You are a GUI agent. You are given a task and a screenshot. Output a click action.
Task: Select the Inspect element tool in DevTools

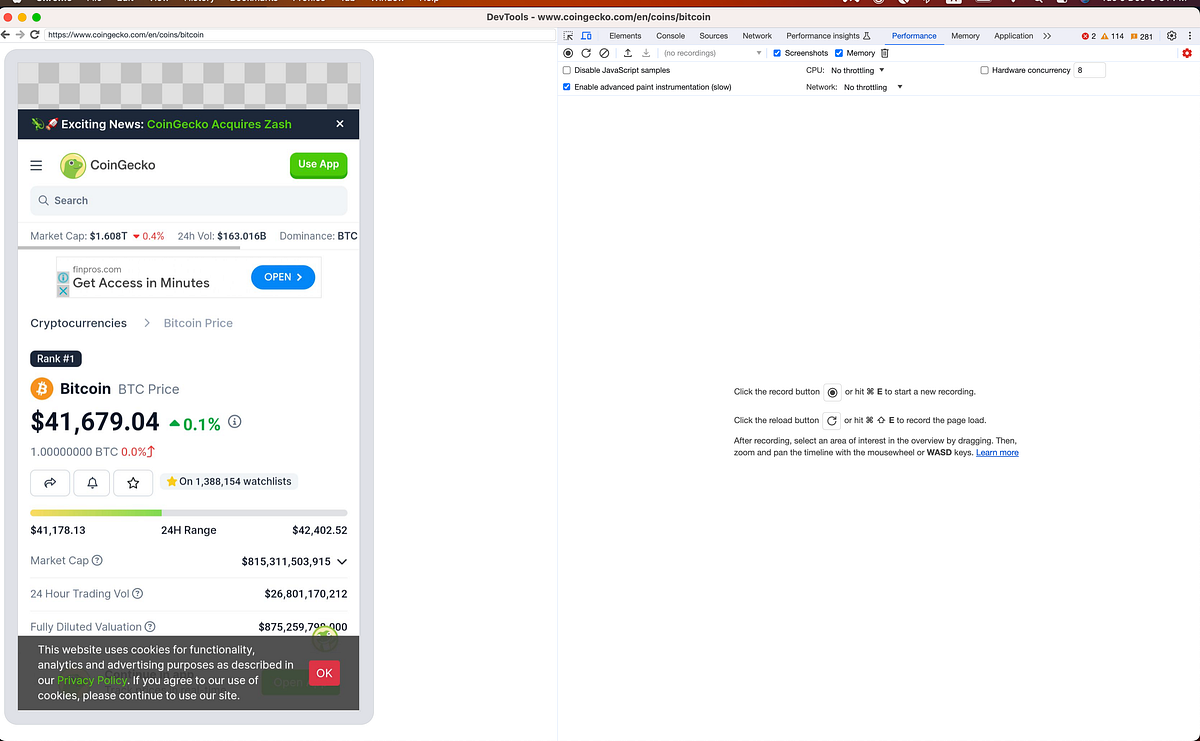click(566, 35)
